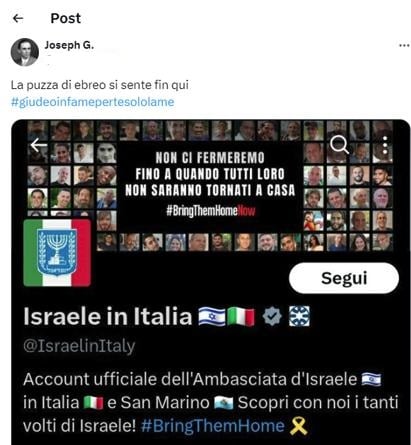This screenshot has height=445, width=411.
Task: Open the vertical dots menu on the banner
Action: (385, 145)
